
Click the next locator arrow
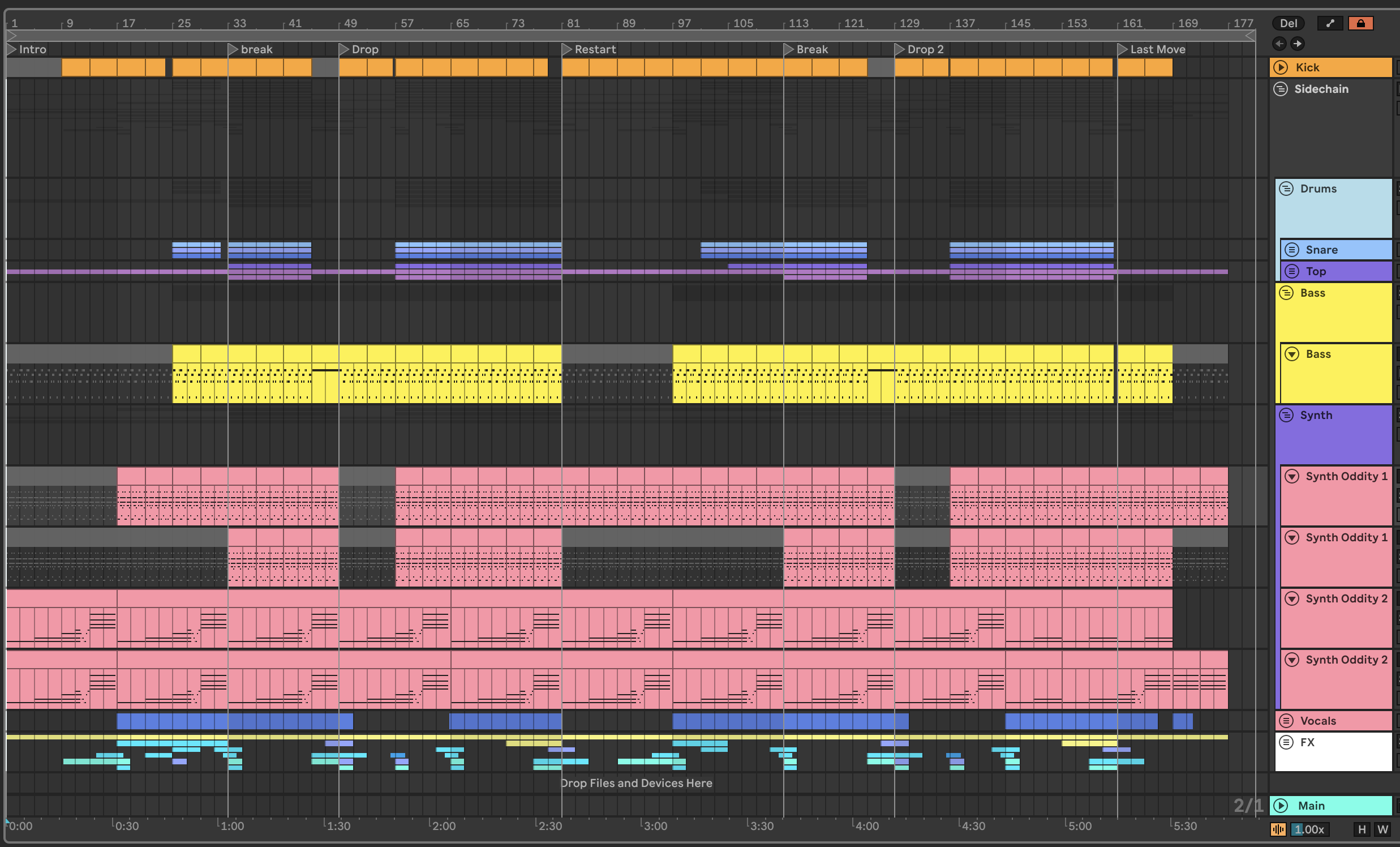1297,43
